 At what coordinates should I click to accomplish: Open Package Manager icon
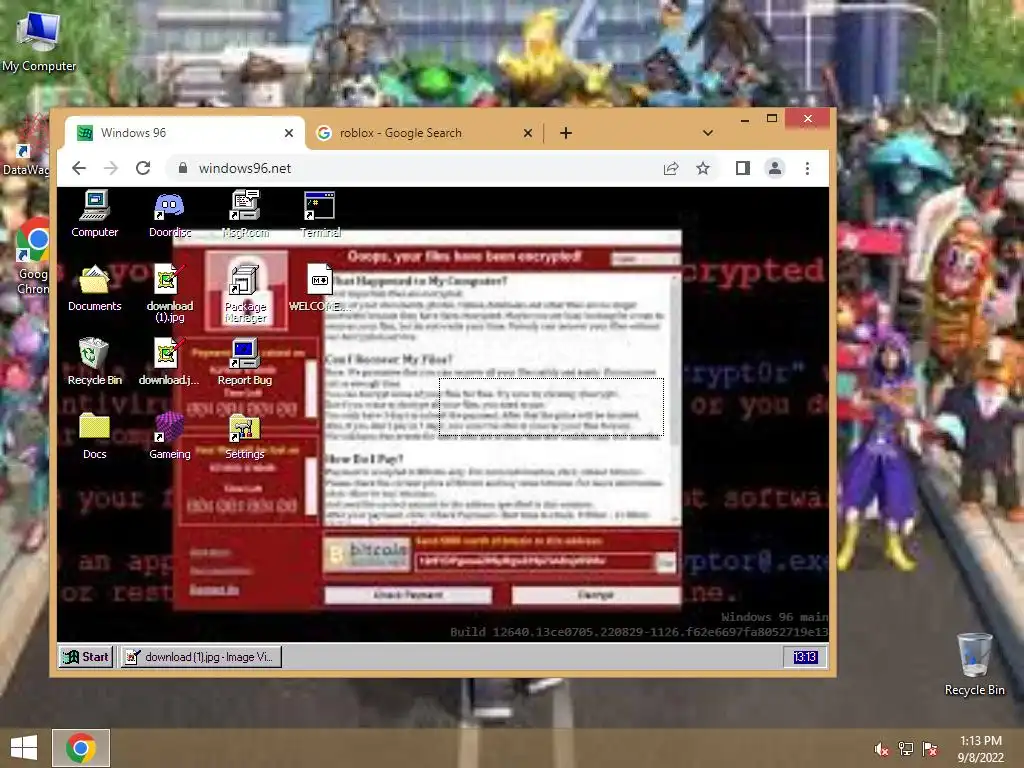tap(246, 293)
